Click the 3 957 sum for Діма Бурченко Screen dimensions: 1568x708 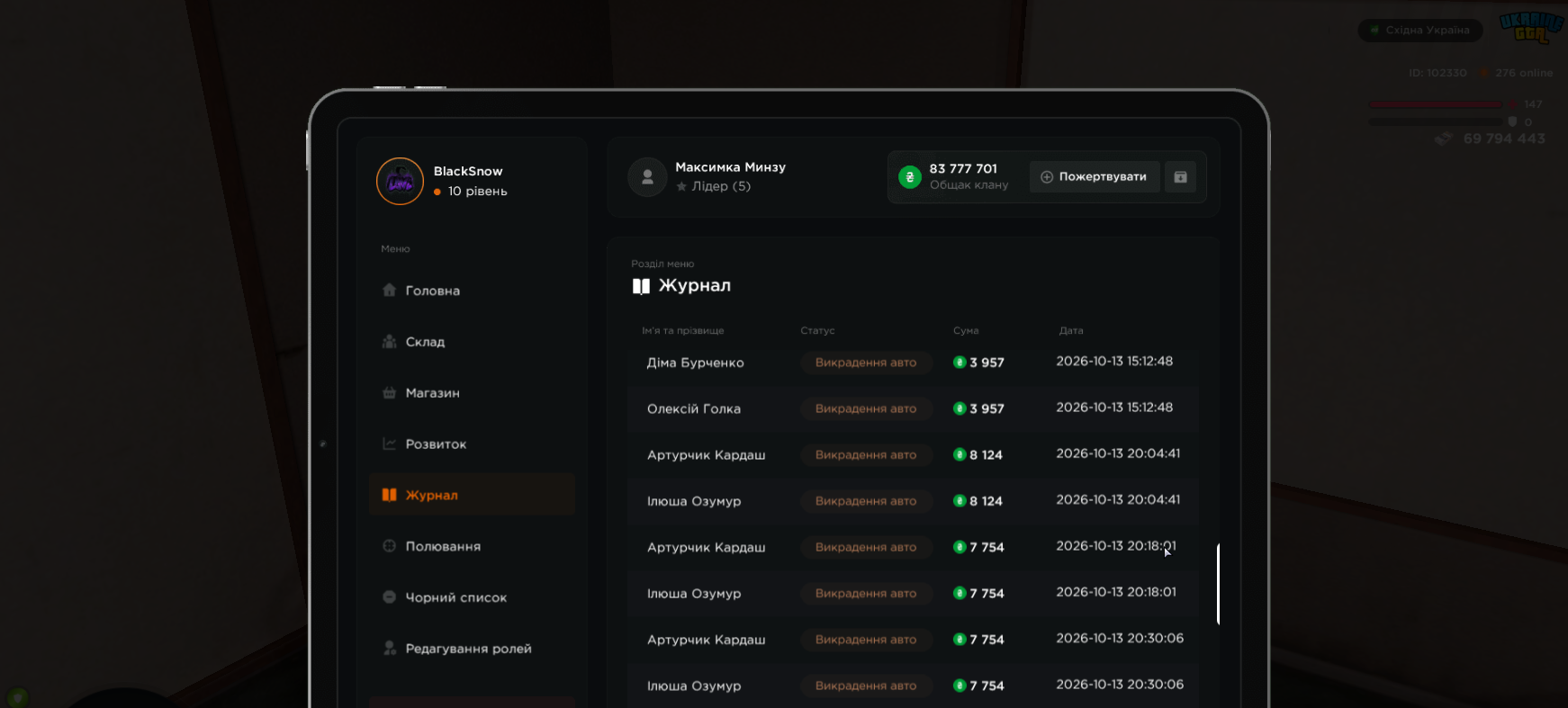(987, 363)
